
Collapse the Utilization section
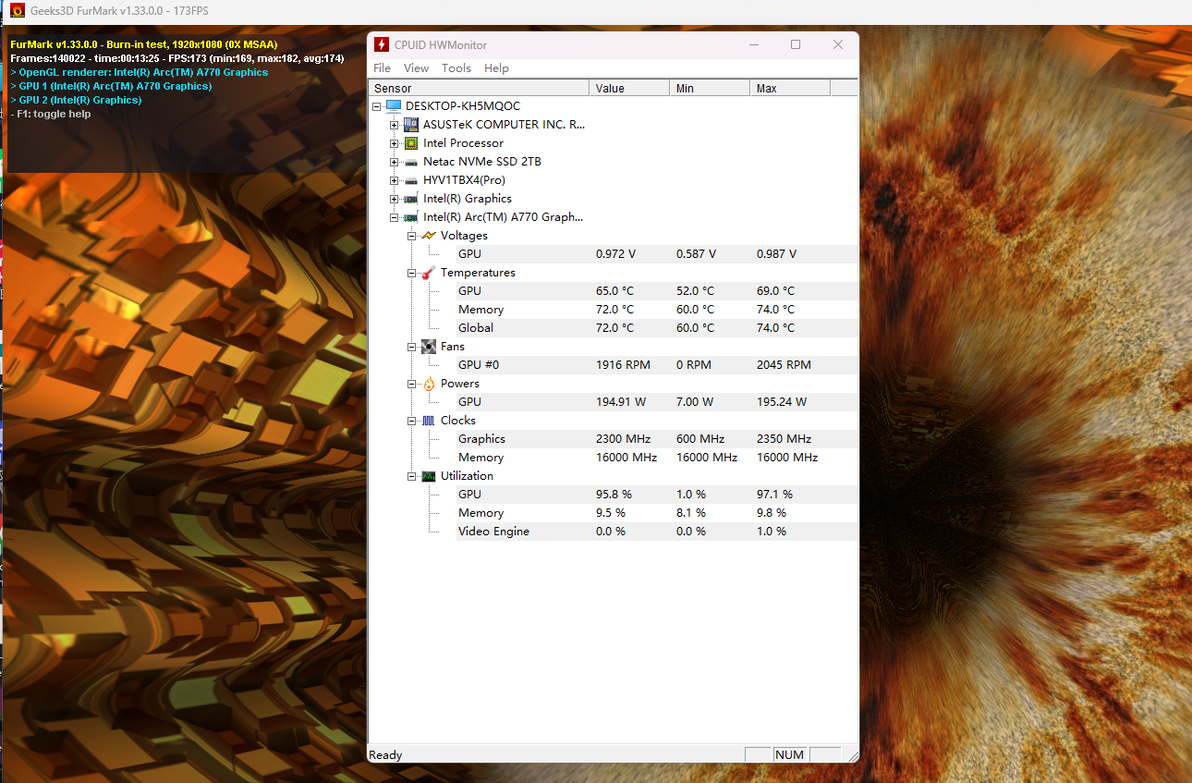pos(411,477)
